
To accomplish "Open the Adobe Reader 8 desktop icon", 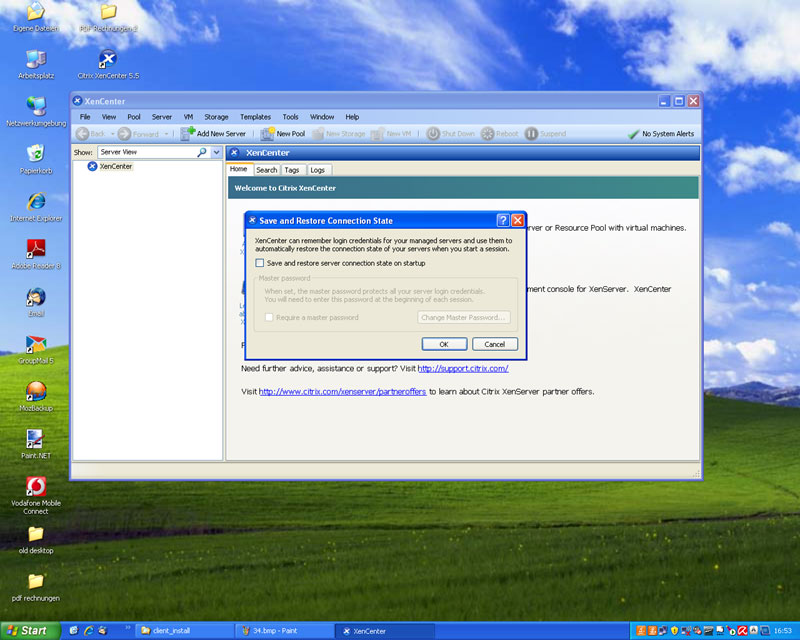I will point(36,249).
